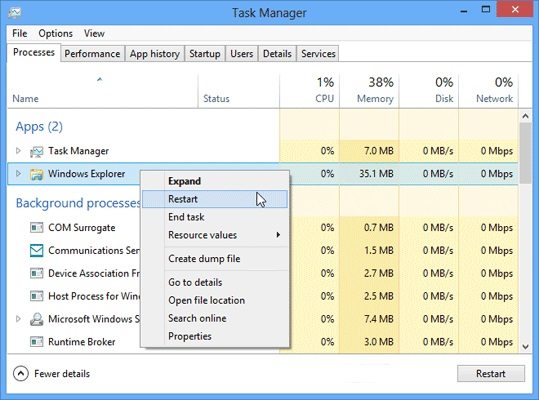Viewport: 539px width, 400px height.
Task: Click the Host Process for Windows icon
Action: pos(36,296)
